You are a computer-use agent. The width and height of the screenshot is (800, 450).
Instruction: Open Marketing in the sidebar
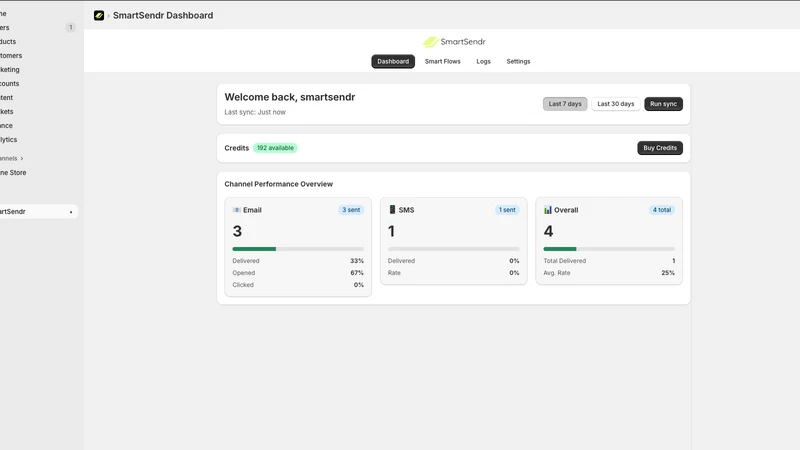tap(10, 69)
